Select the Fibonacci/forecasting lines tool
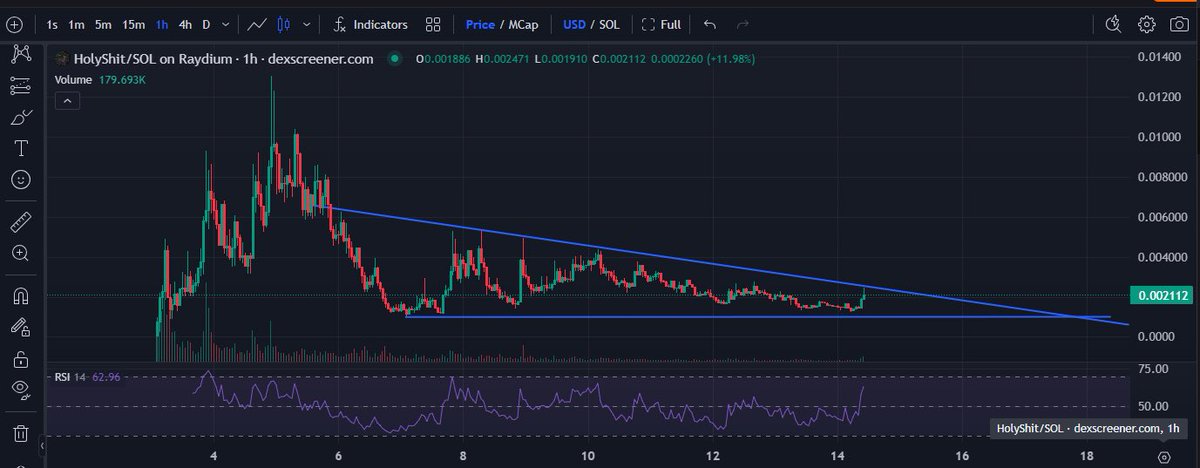Viewport: 1200px width, 468px height. click(x=20, y=86)
